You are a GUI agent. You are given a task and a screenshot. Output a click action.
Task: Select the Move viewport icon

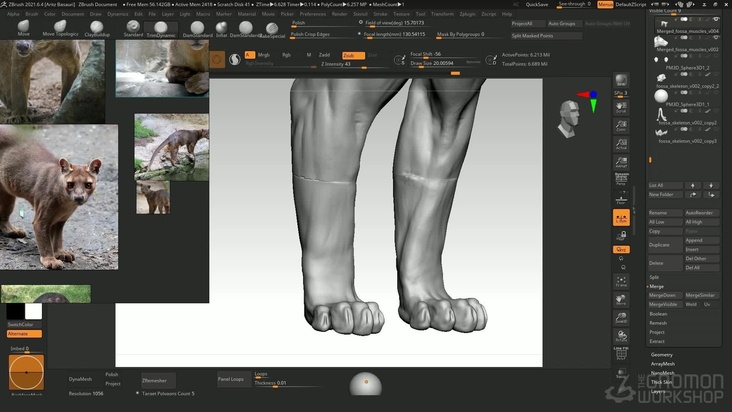(621, 300)
